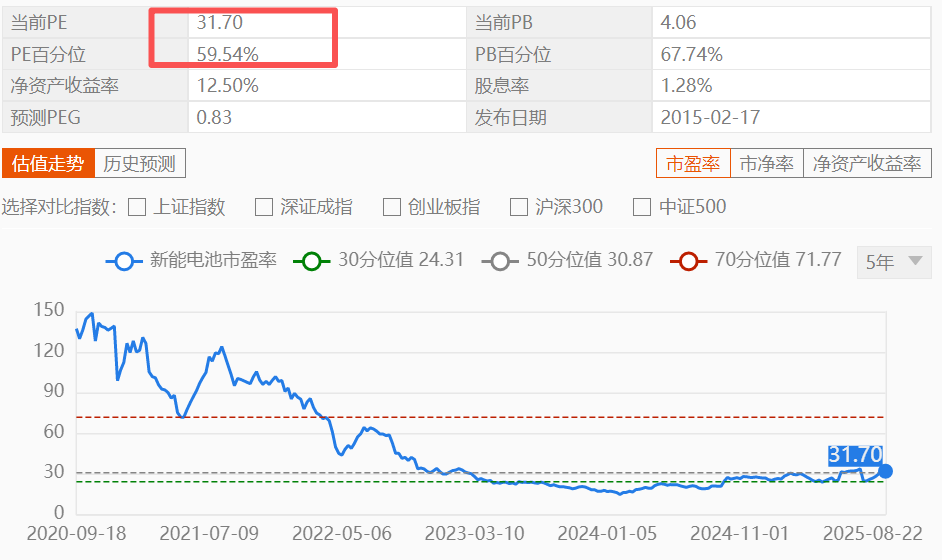
Task: Open the 5年 time range dropdown
Action: tap(893, 262)
